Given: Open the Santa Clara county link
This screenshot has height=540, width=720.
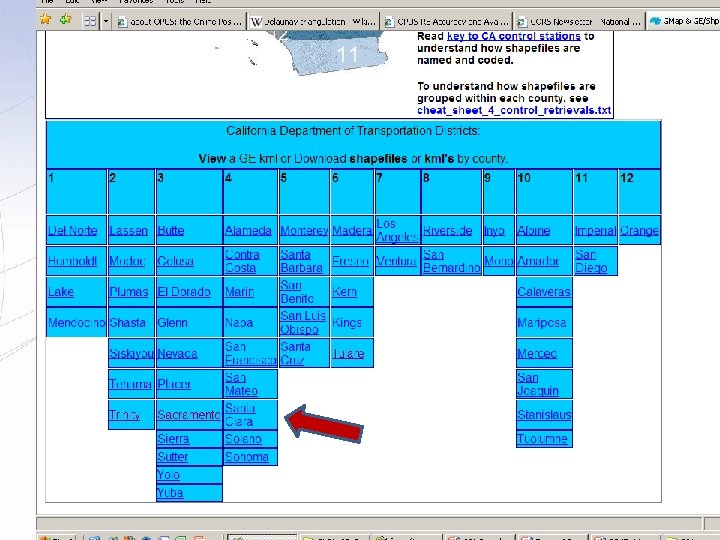Looking at the screenshot, I should pos(240,415).
